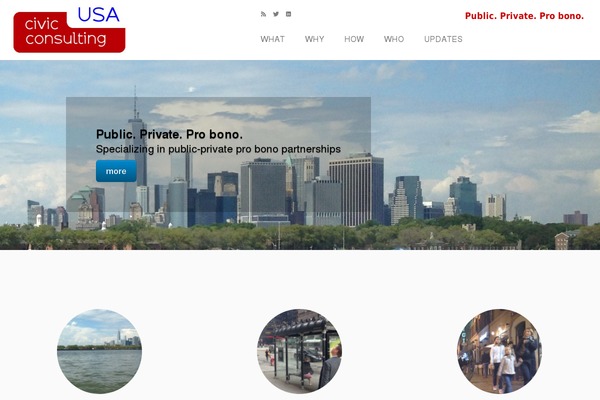Open the LinkedIn icon in header
This screenshot has width=600, height=400.
click(x=289, y=14)
